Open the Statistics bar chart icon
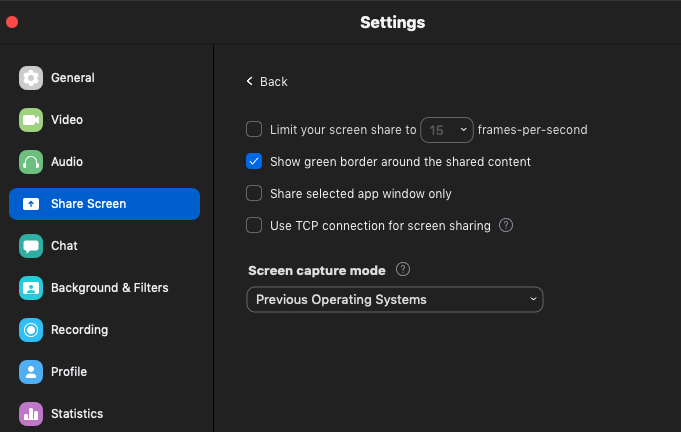This screenshot has width=681, height=432. click(x=31, y=414)
